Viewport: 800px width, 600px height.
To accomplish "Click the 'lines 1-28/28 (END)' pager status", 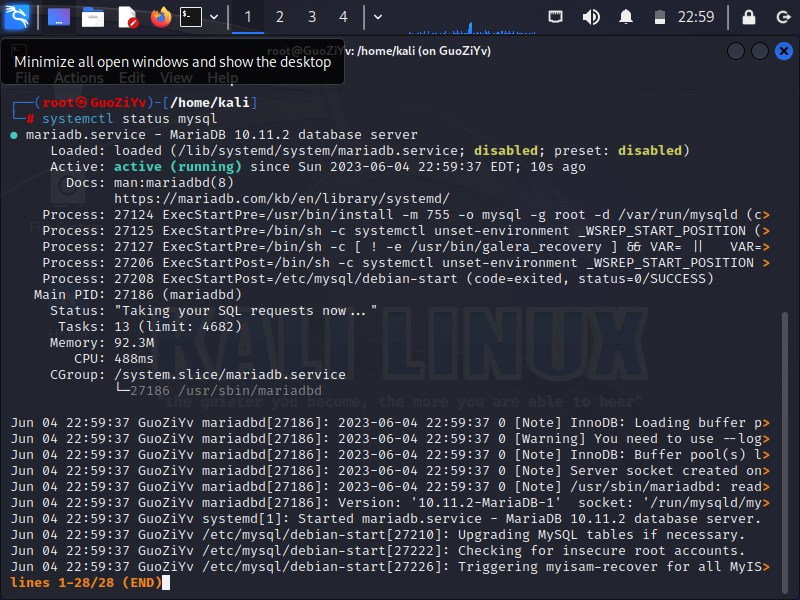I will 86,583.
